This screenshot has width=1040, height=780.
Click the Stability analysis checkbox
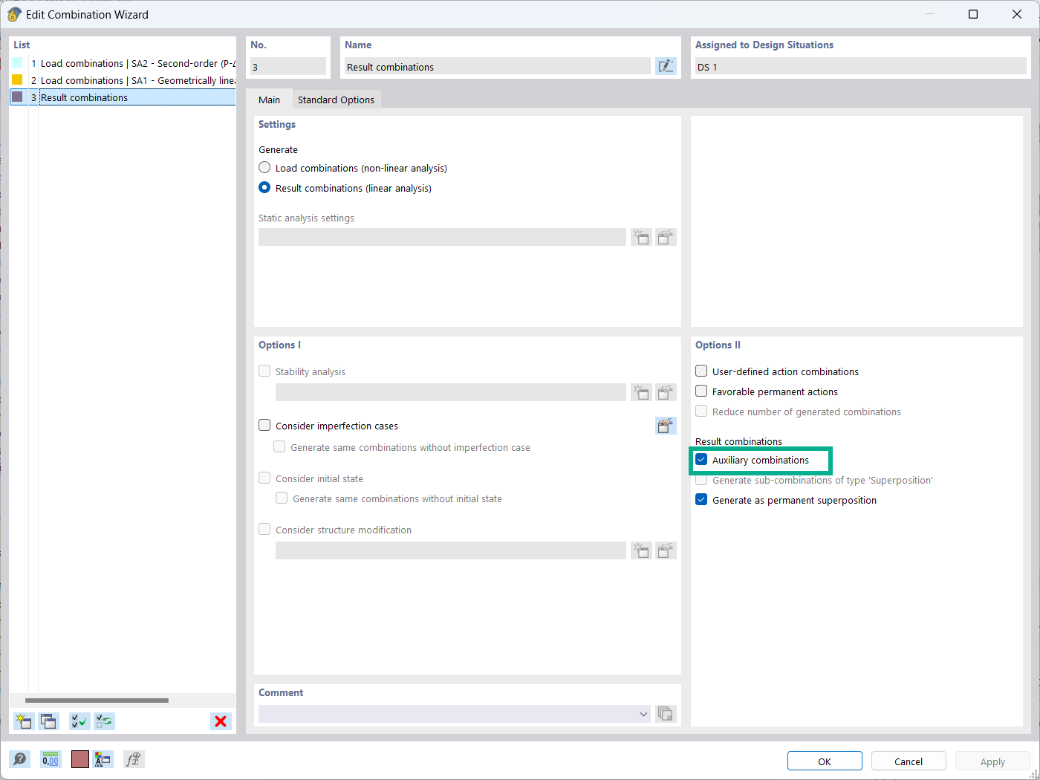point(265,371)
